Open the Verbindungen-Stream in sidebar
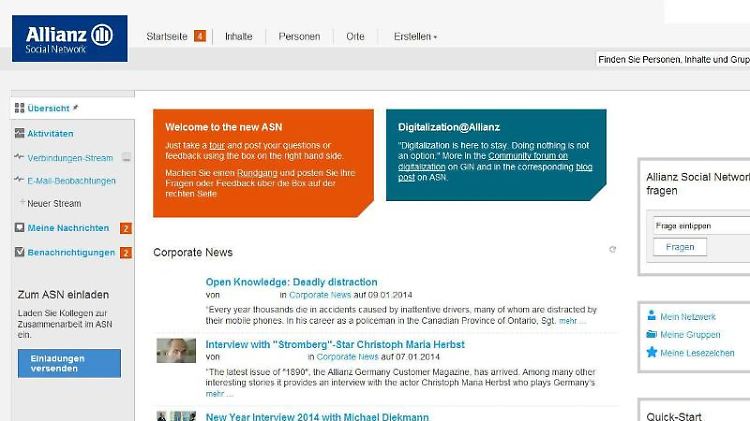 pyautogui.click(x=70, y=158)
